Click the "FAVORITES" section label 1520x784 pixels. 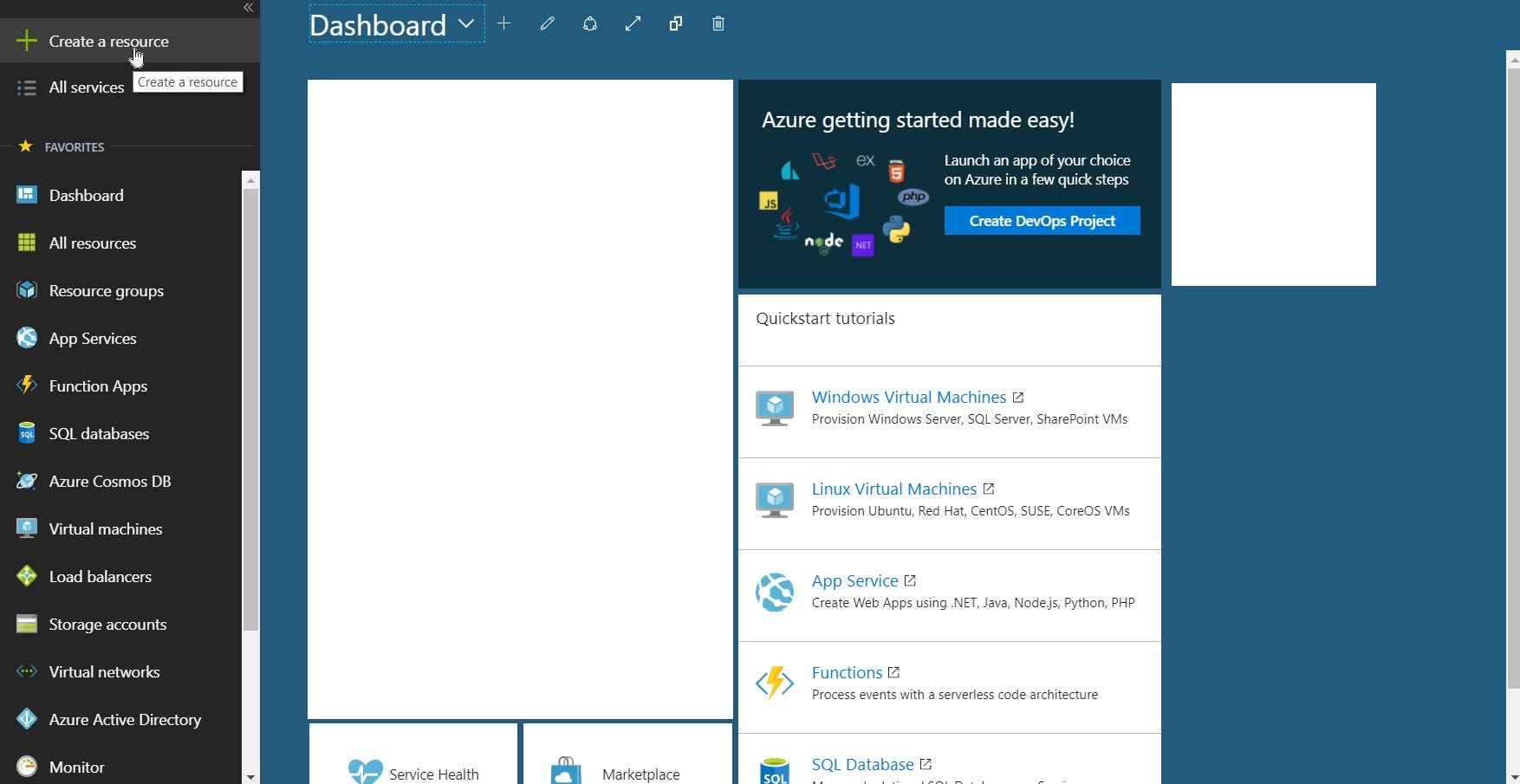[75, 147]
